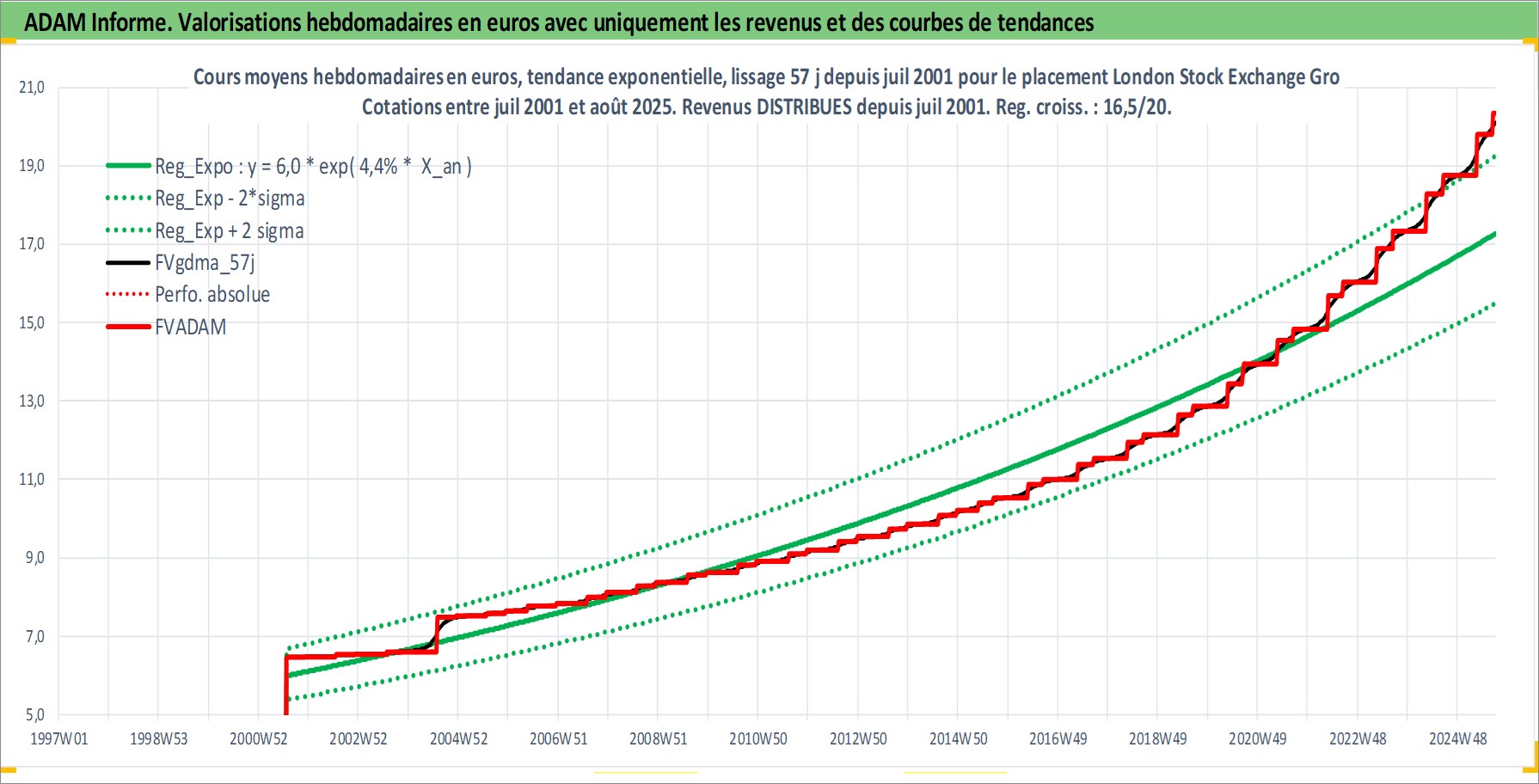The height and width of the screenshot is (784, 1539).
Task: Click the legend entry 'FVADAM'
Action: (x=191, y=328)
